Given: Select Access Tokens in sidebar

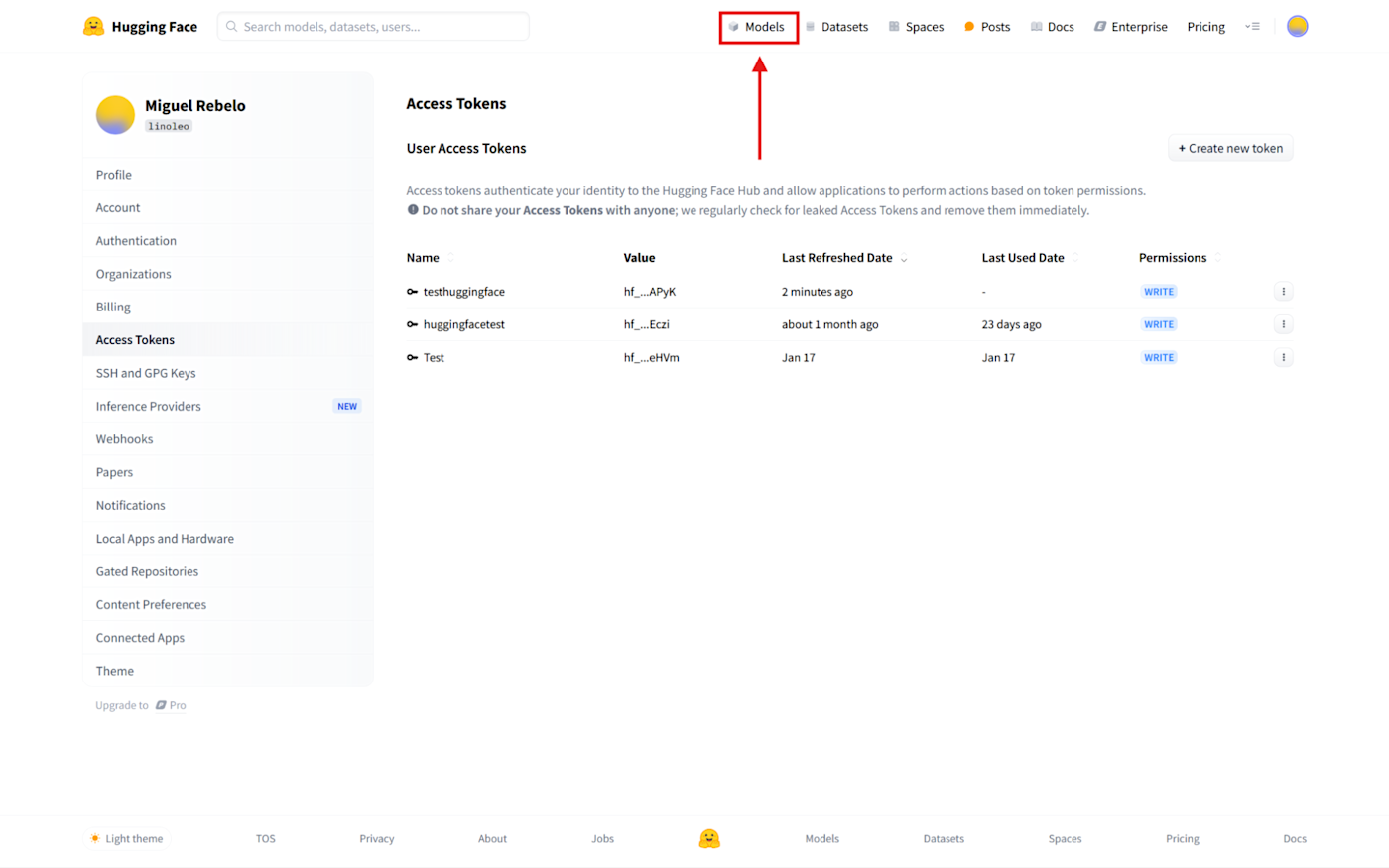Looking at the screenshot, I should click(x=228, y=340).
